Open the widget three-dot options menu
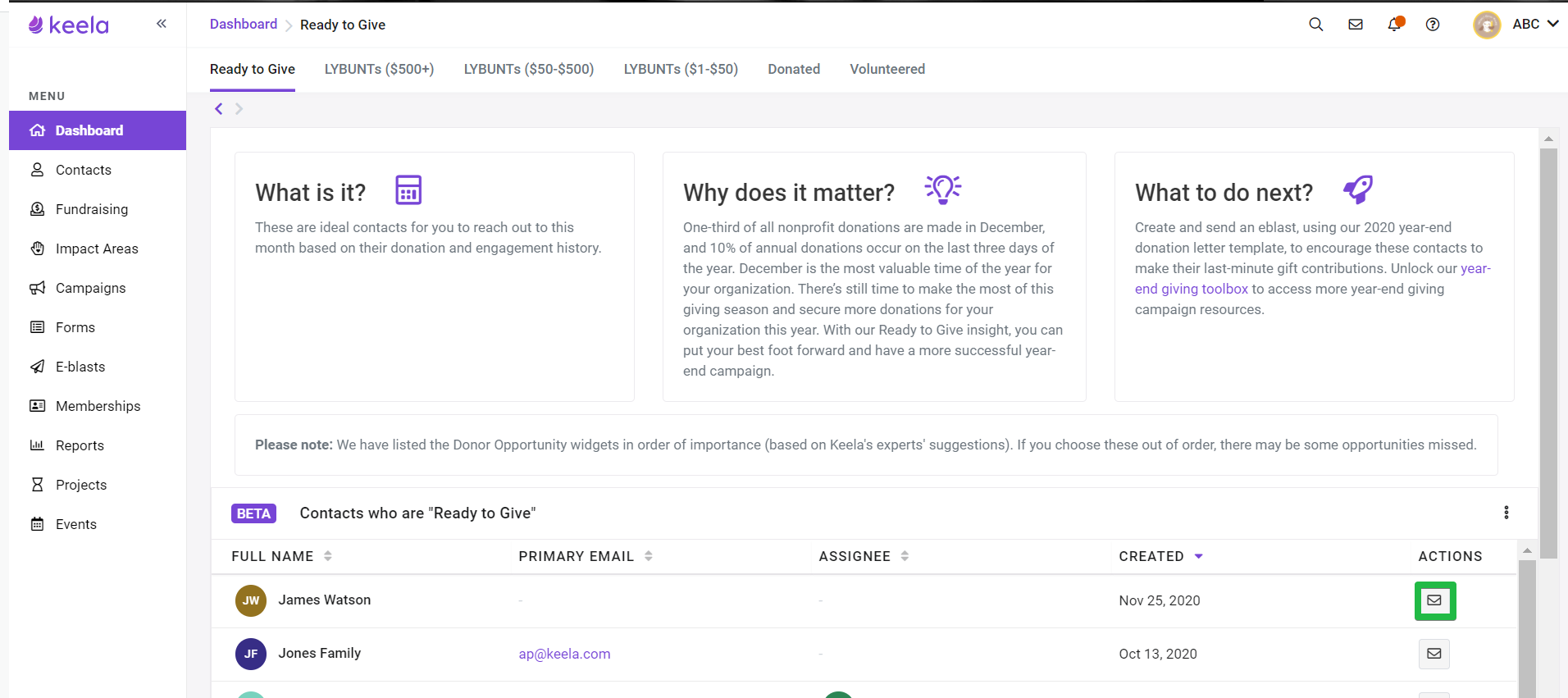 1506,513
